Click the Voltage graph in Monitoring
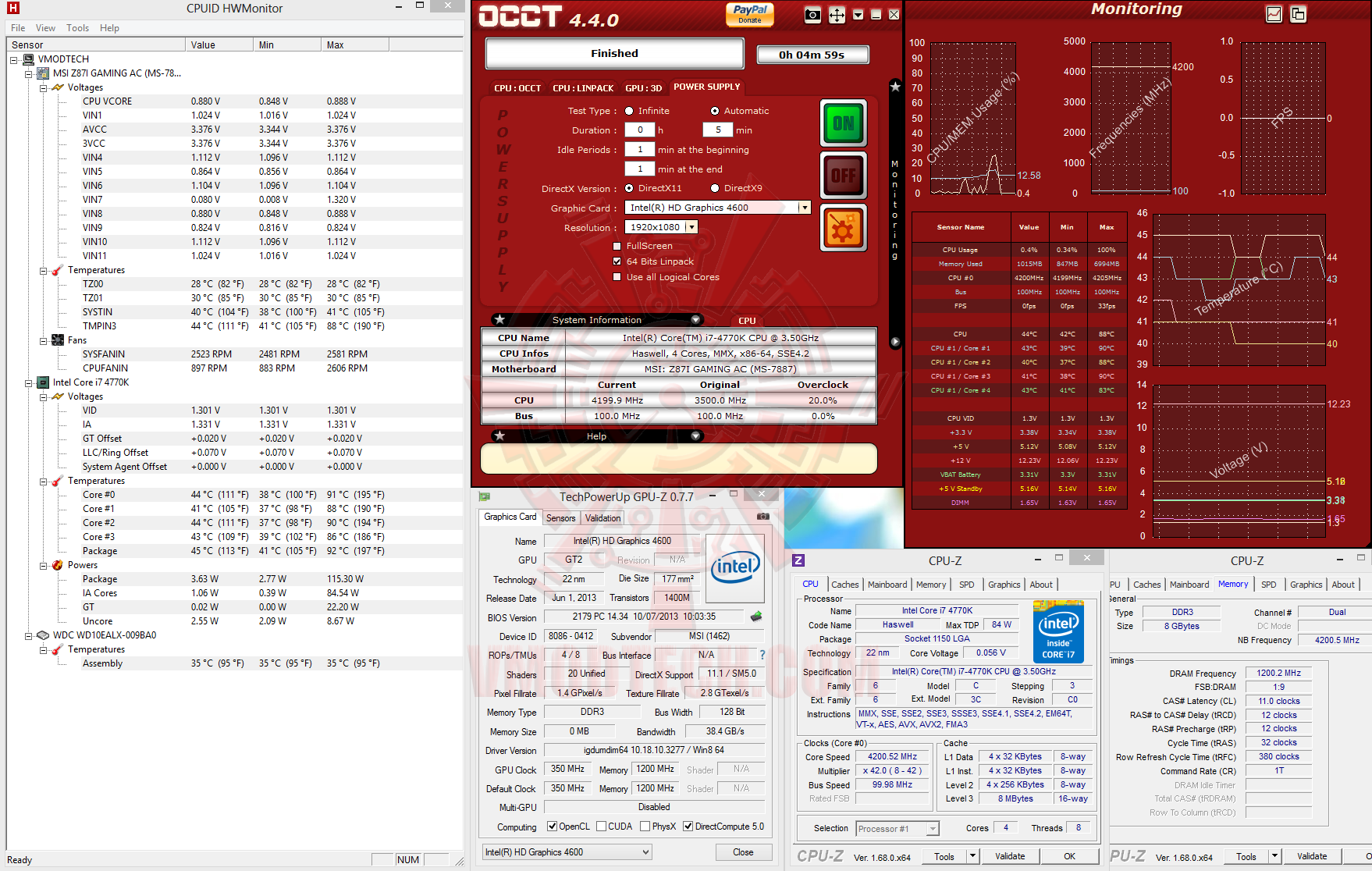The image size is (1372, 871). [x=1239, y=460]
